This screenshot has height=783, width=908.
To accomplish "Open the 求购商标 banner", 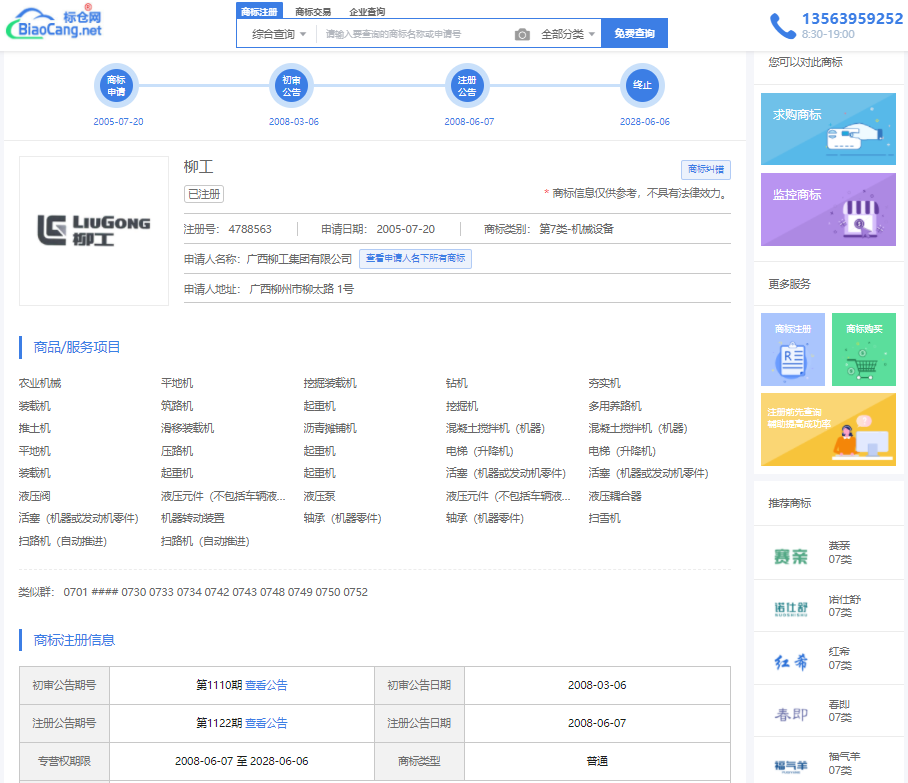I will pos(828,129).
